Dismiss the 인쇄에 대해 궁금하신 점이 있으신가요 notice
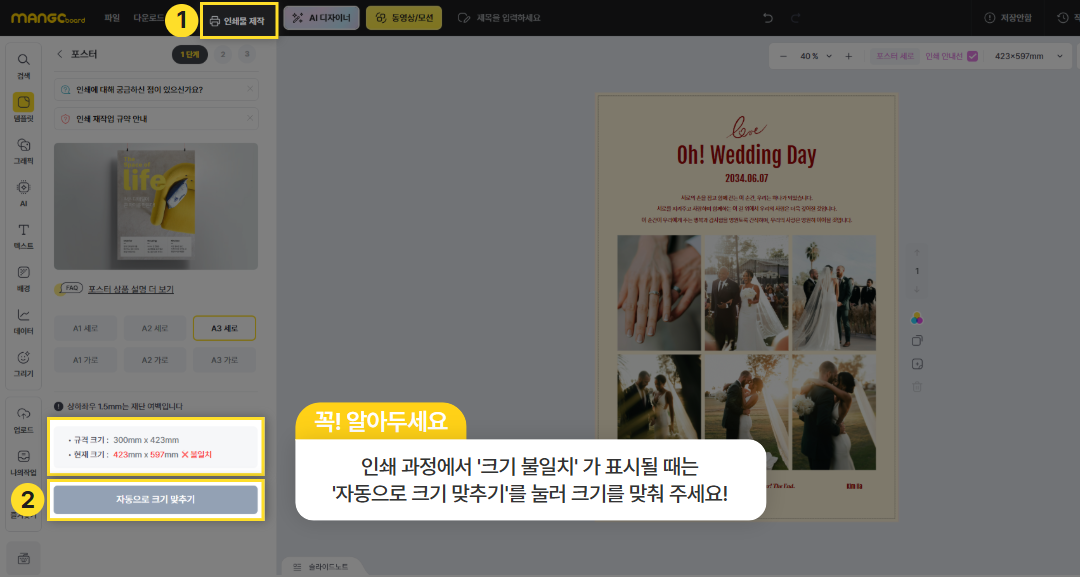 tap(250, 89)
